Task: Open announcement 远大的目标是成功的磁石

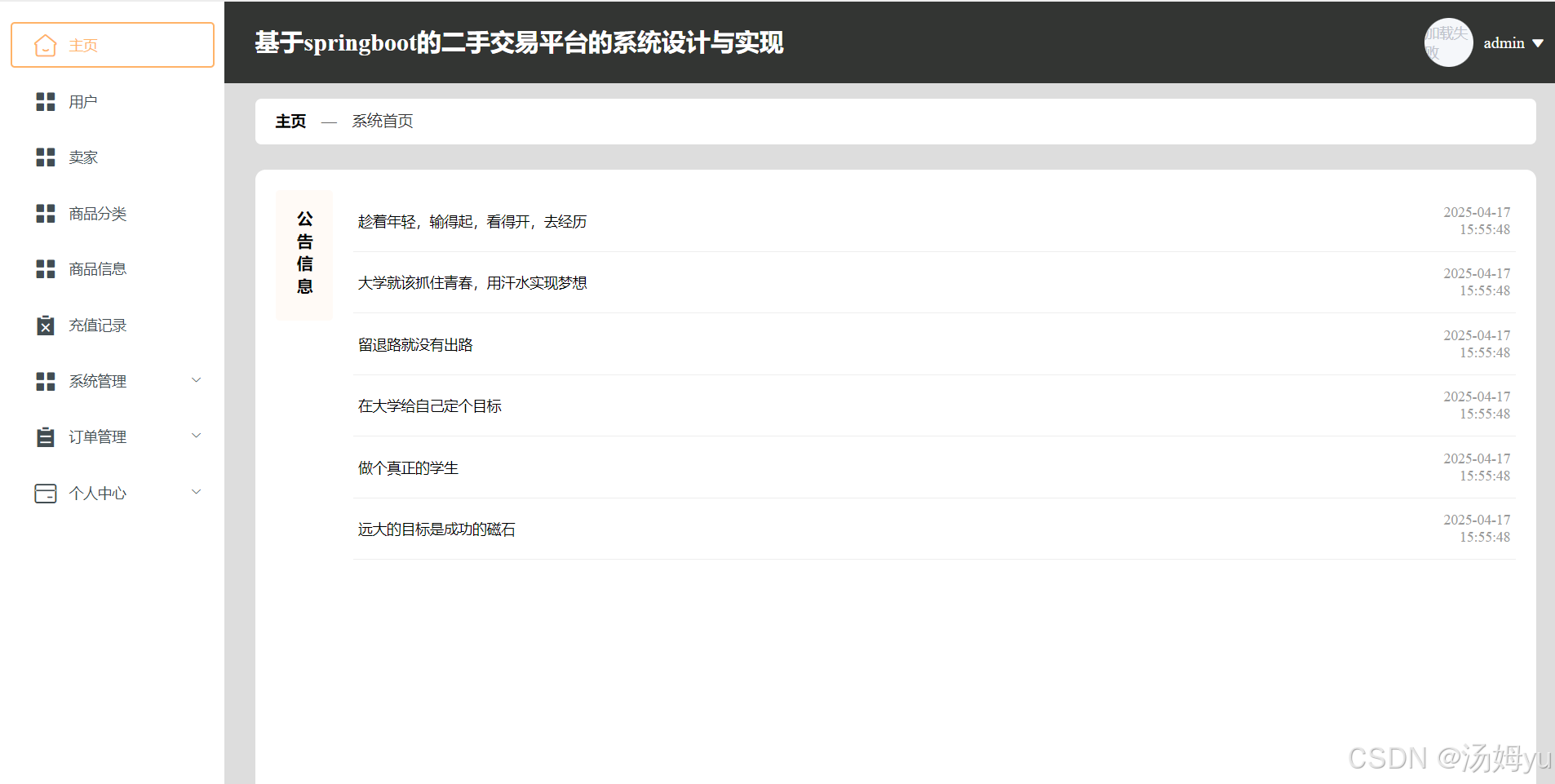Action: [x=436, y=529]
